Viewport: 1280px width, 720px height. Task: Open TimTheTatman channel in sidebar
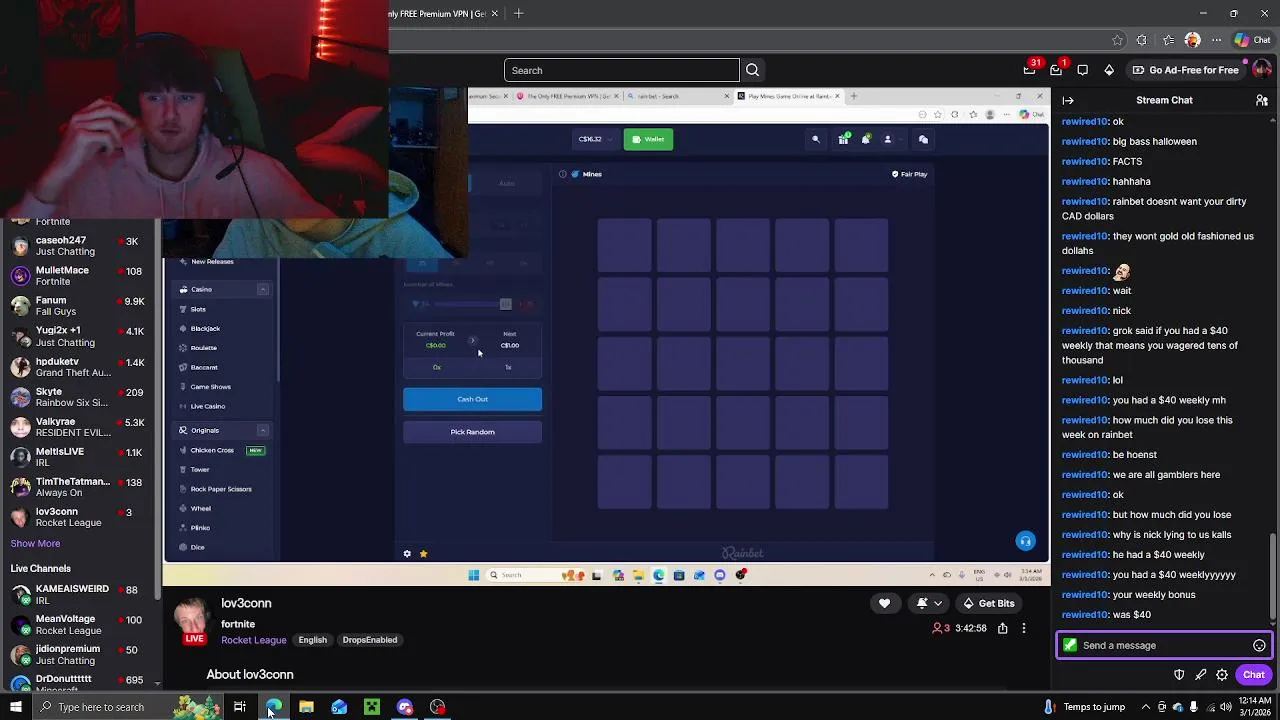(80, 487)
